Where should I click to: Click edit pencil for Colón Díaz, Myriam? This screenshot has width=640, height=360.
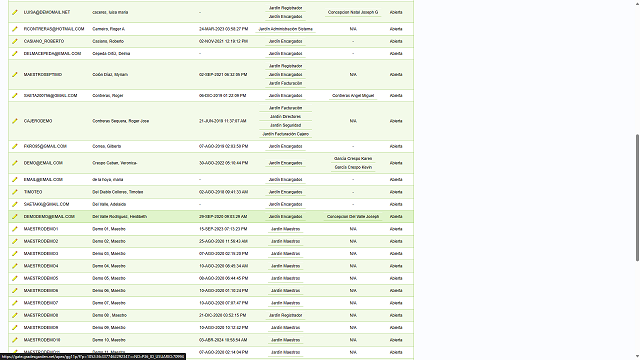click(x=15, y=75)
